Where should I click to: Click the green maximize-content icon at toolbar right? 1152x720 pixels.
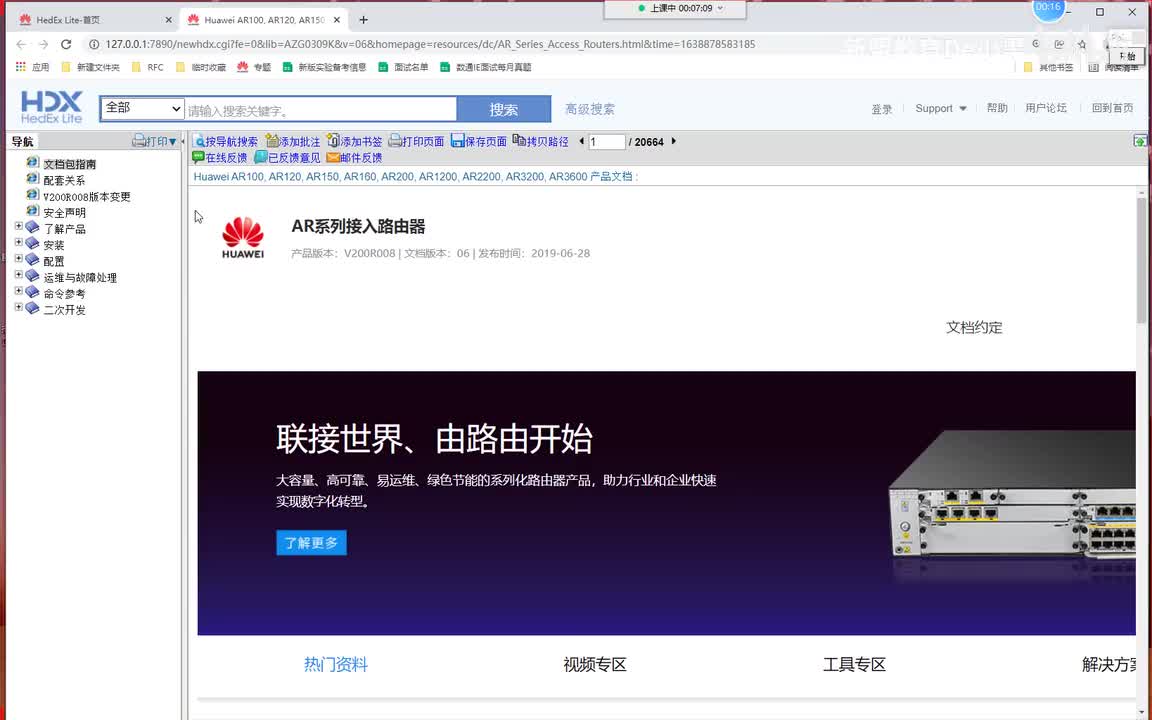point(1140,141)
